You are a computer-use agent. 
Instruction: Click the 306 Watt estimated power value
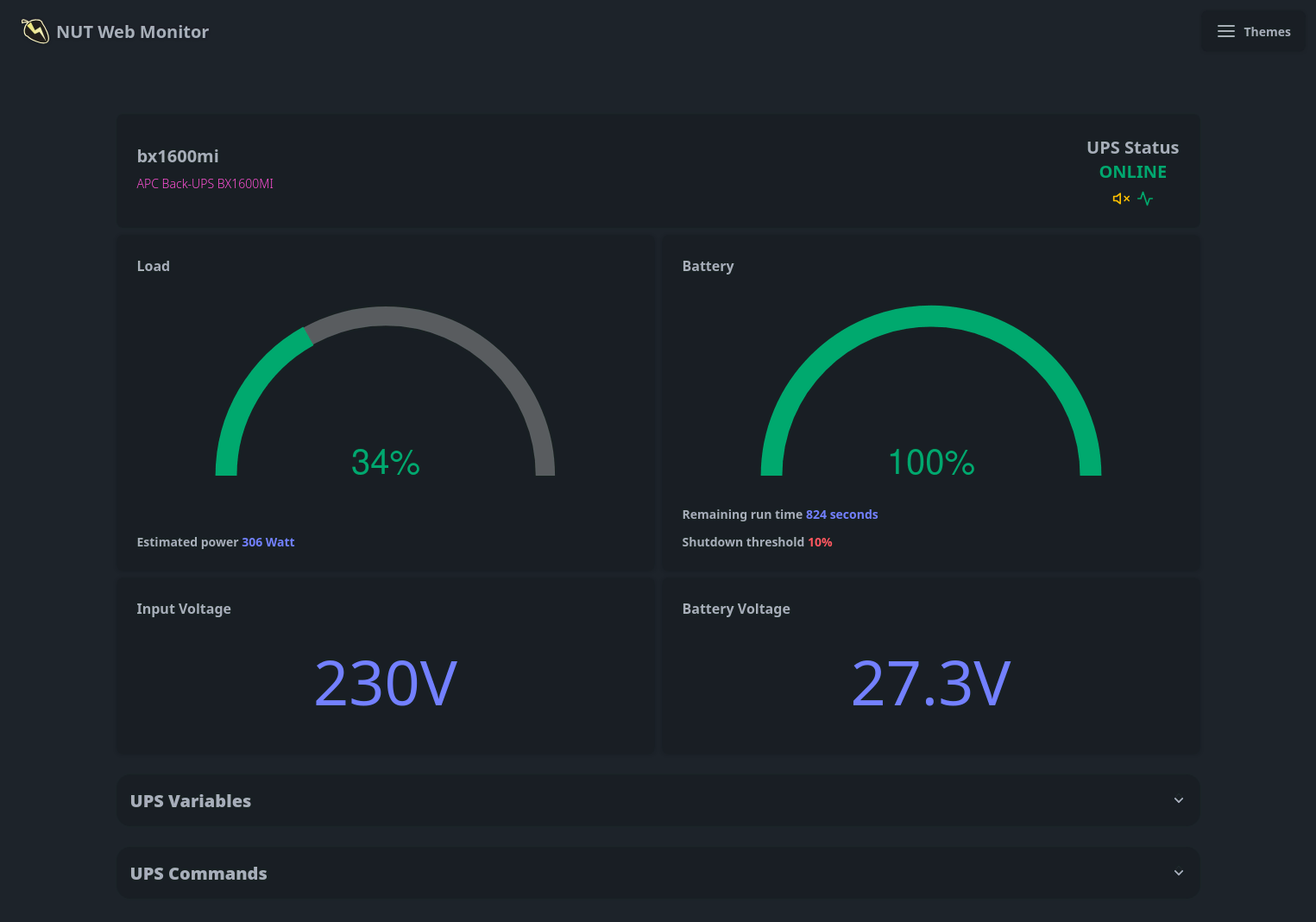coord(268,542)
